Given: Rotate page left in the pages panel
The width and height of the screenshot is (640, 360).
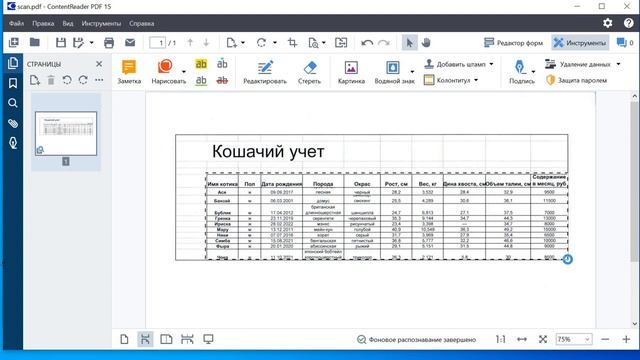Looking at the screenshot, I should [67, 80].
